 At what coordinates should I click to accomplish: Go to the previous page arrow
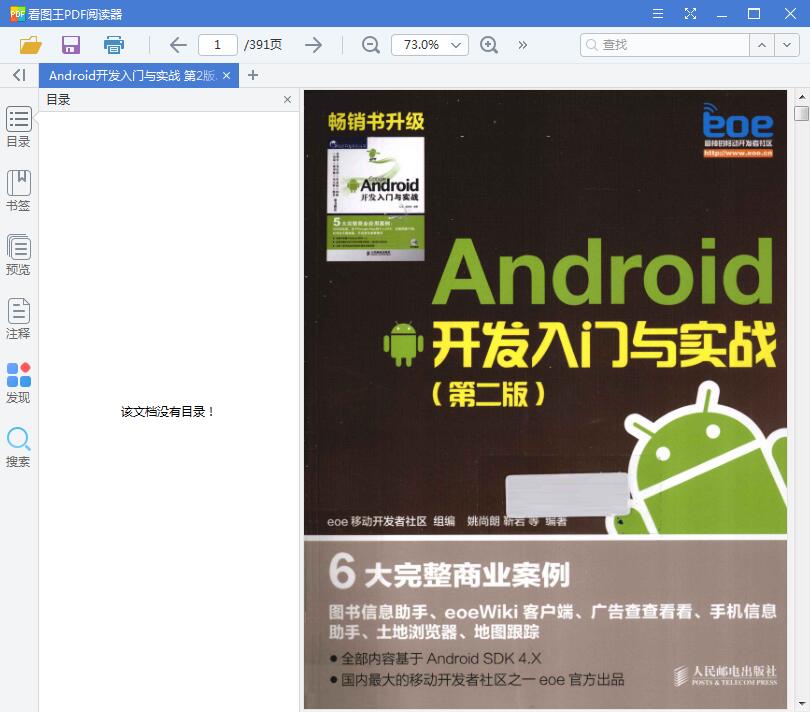tap(178, 45)
